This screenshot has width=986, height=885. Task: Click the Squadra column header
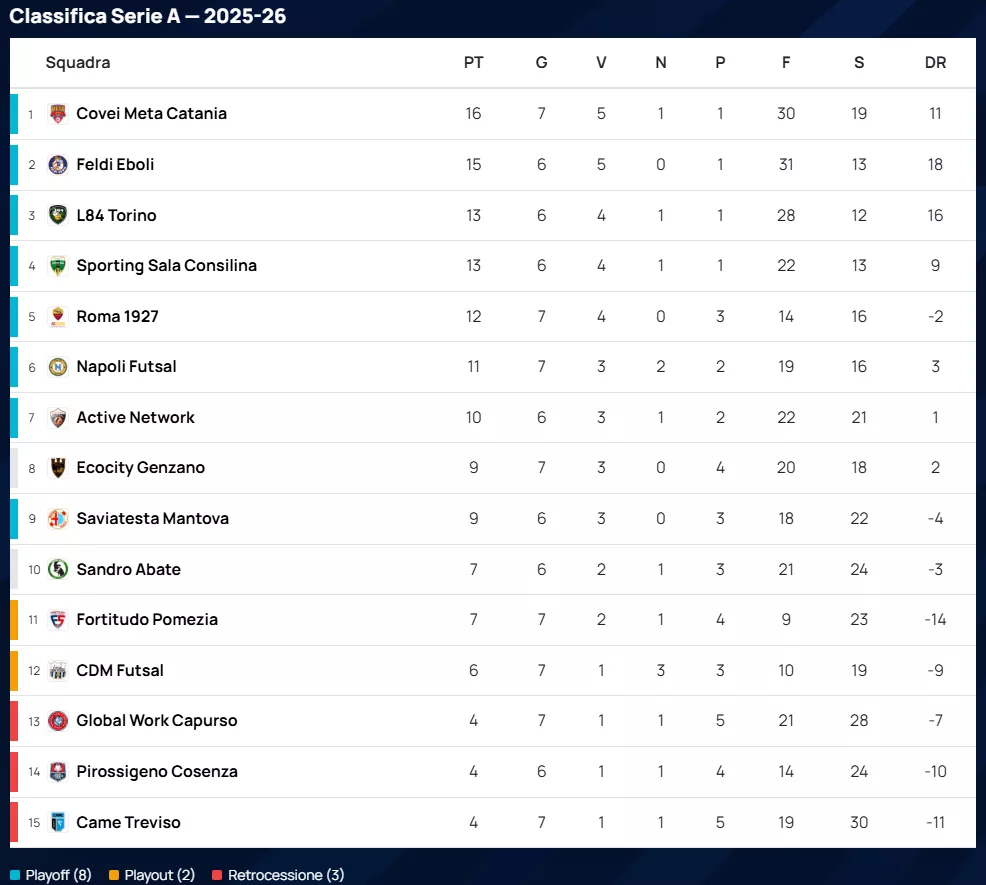pos(78,62)
